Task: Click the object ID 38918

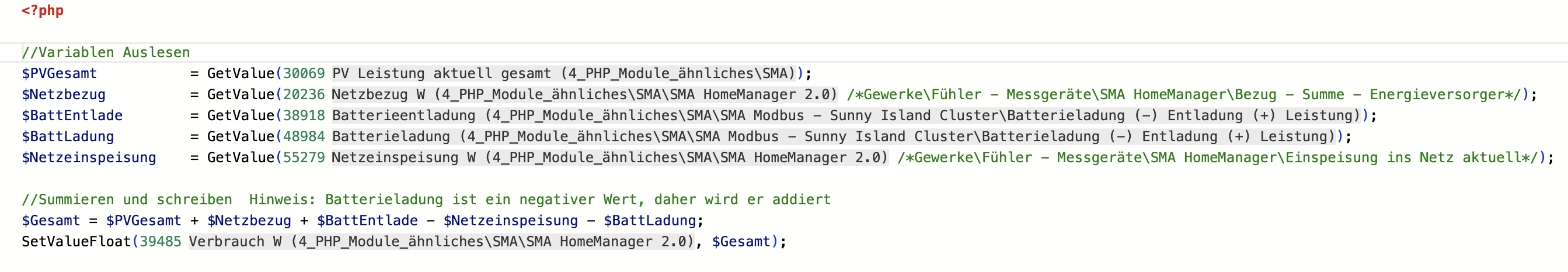Action: 304,116
